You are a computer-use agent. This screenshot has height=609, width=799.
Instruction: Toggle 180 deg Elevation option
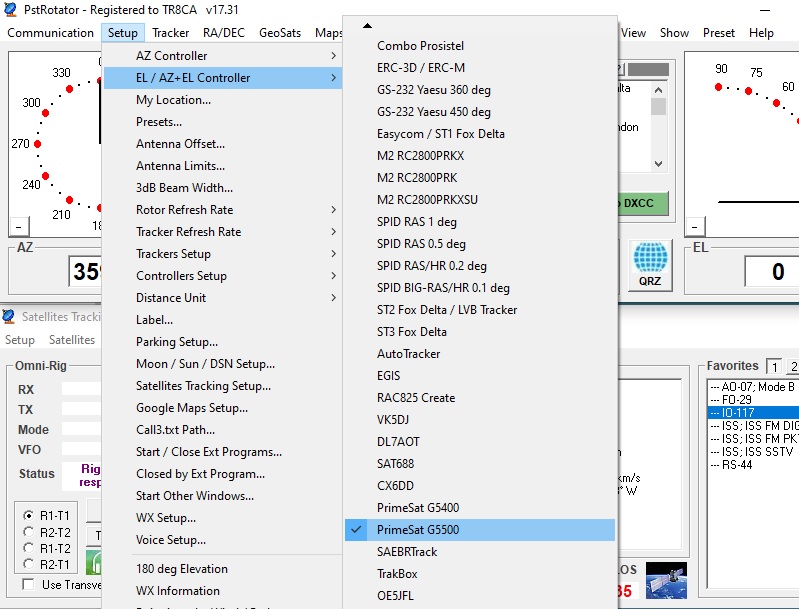[222, 569]
